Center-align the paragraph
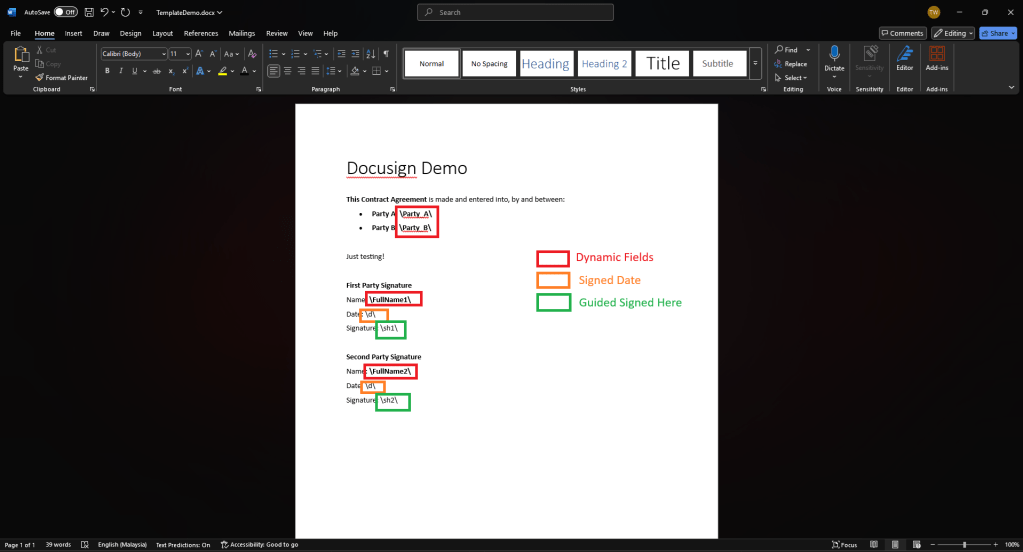This screenshot has width=1023, height=552. (x=288, y=71)
